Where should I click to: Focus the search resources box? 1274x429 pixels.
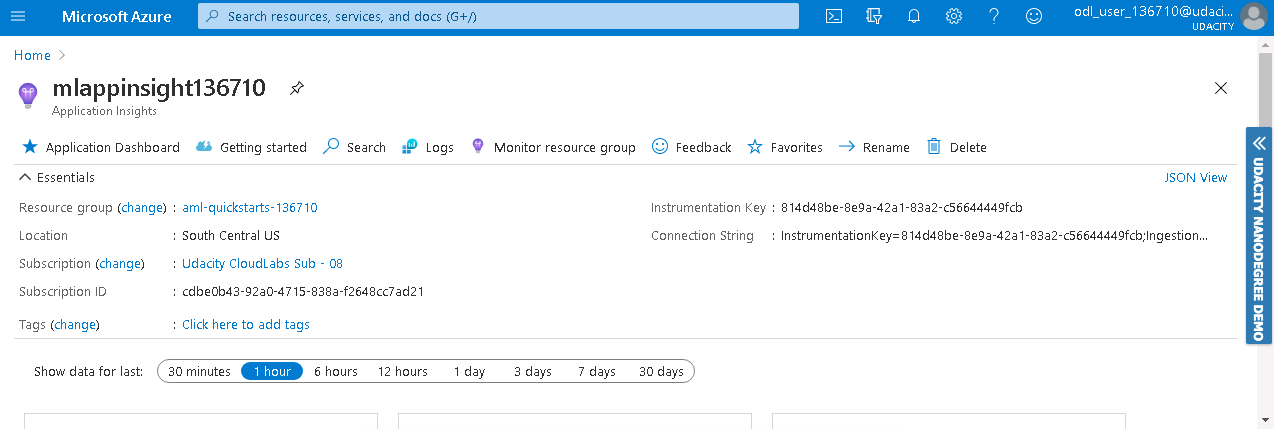pyautogui.click(x=498, y=16)
